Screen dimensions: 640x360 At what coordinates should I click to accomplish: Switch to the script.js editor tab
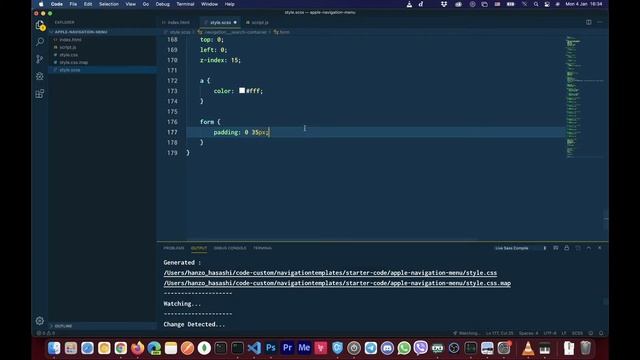coord(257,22)
